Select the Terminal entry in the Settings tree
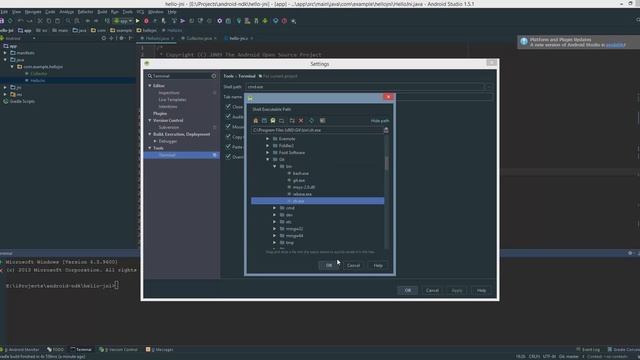Image resolution: width=640 pixels, height=360 pixels. (182, 155)
